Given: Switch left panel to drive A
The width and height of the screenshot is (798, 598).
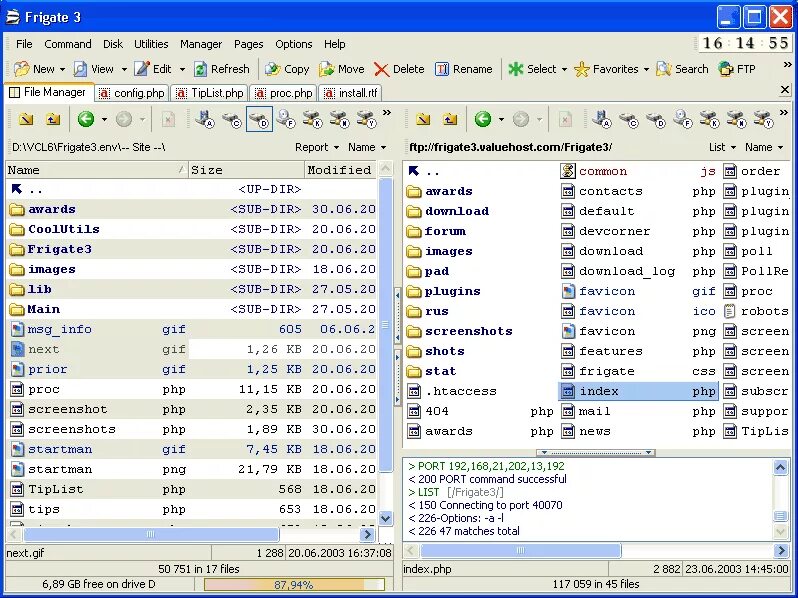Looking at the screenshot, I should point(205,119).
